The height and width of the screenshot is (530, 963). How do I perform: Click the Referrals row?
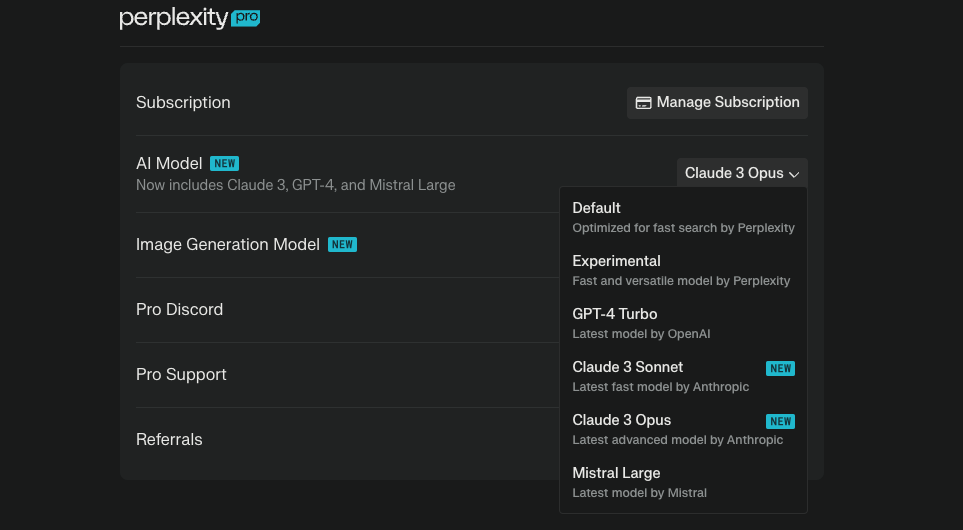pos(169,440)
